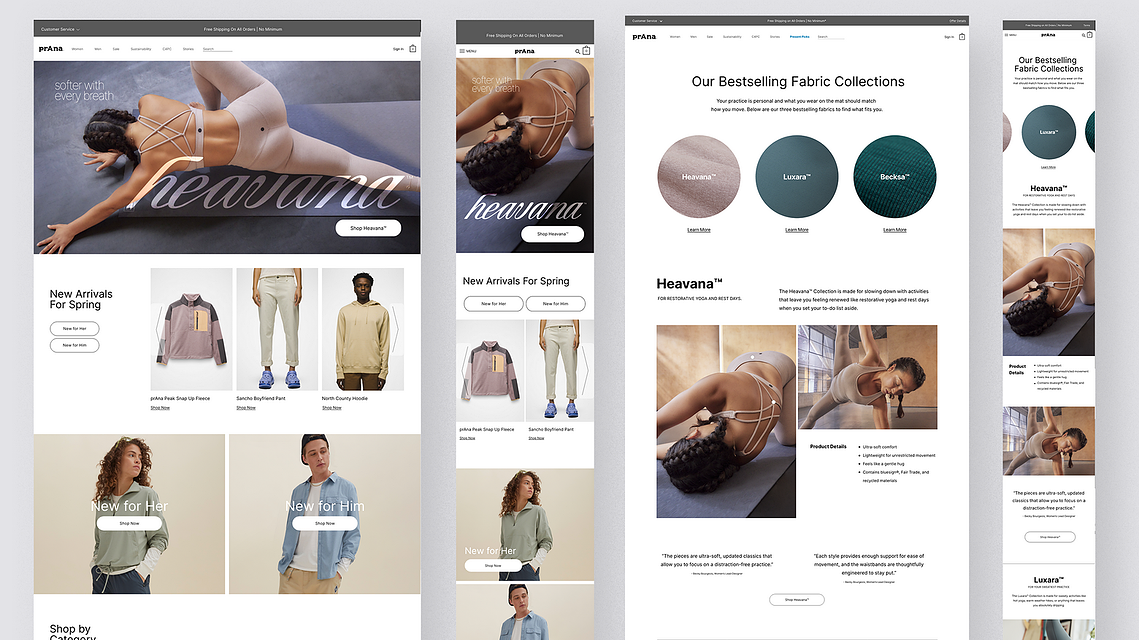Click Offer Details link in fabric page top bar
The width and height of the screenshot is (1139, 640).
[957, 21]
